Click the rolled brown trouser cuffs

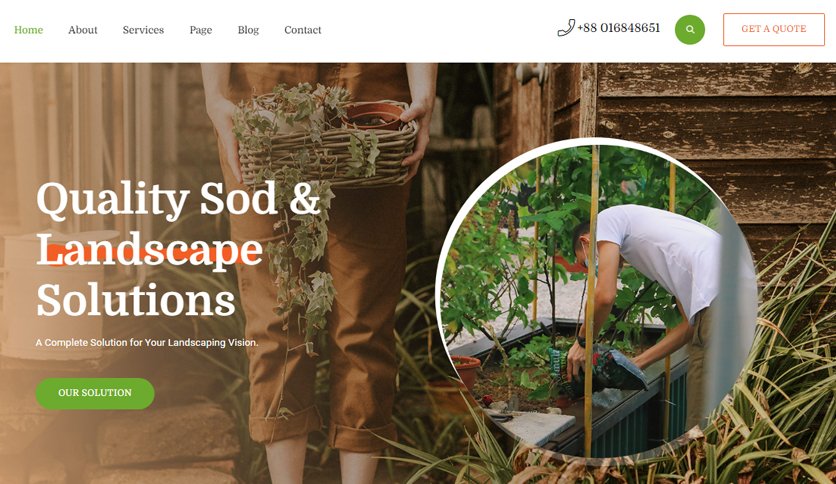[323, 432]
